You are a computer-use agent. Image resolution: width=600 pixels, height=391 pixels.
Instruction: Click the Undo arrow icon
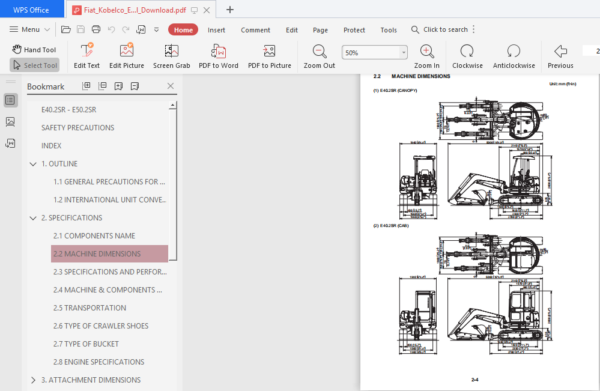point(111,29)
